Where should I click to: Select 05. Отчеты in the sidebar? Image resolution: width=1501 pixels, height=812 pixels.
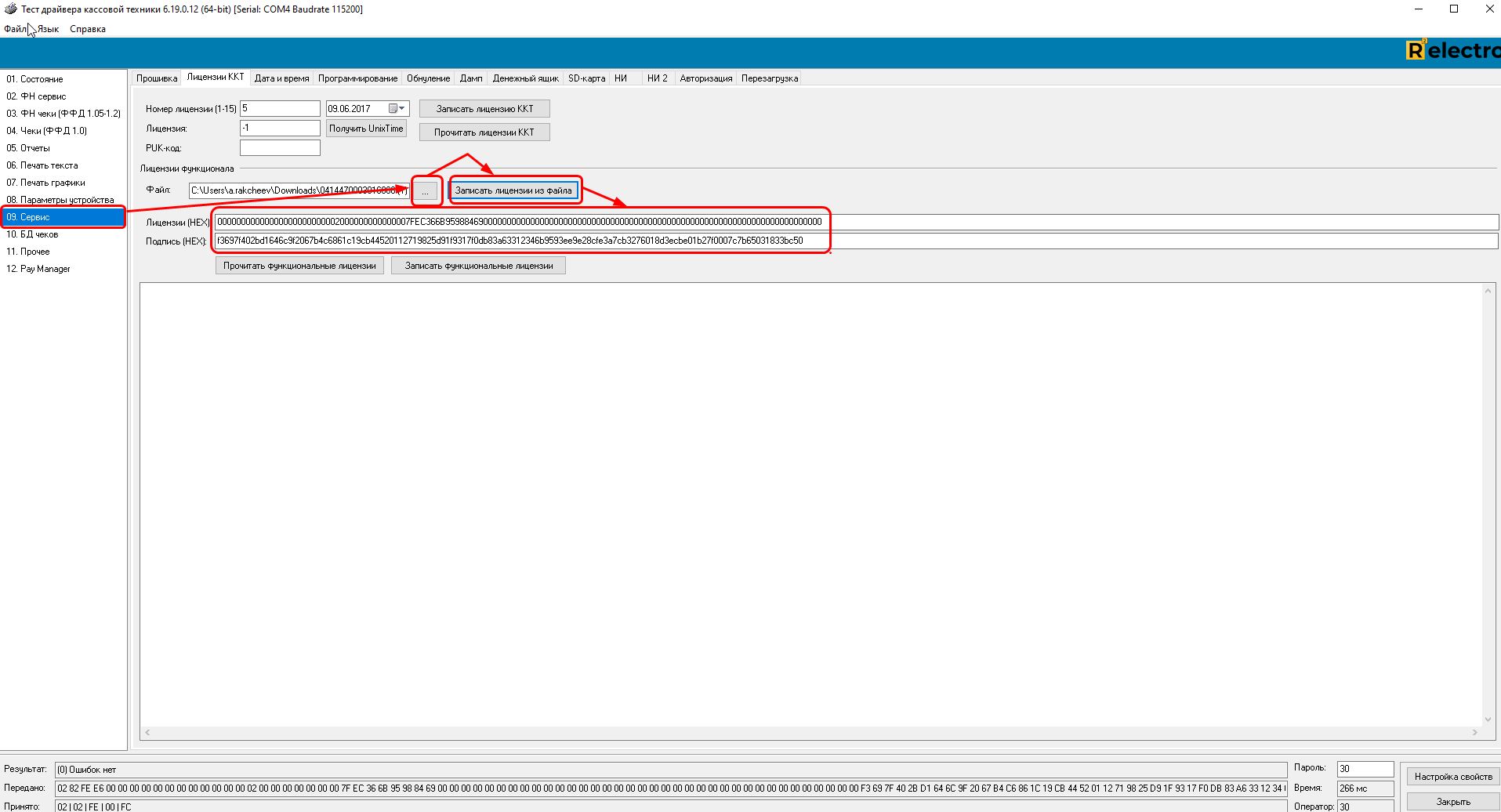(28, 148)
